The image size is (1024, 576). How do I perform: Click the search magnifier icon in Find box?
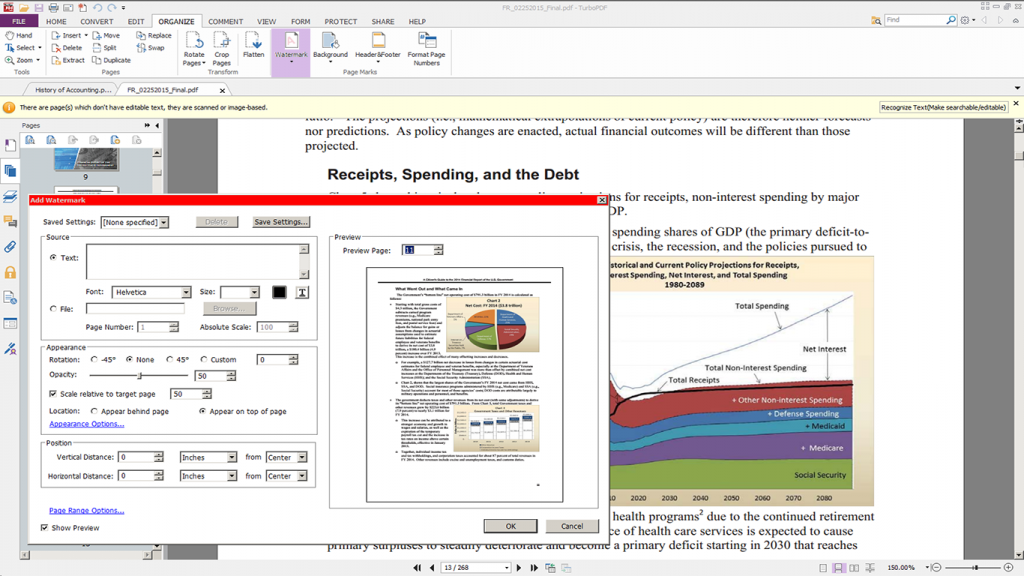[952, 20]
